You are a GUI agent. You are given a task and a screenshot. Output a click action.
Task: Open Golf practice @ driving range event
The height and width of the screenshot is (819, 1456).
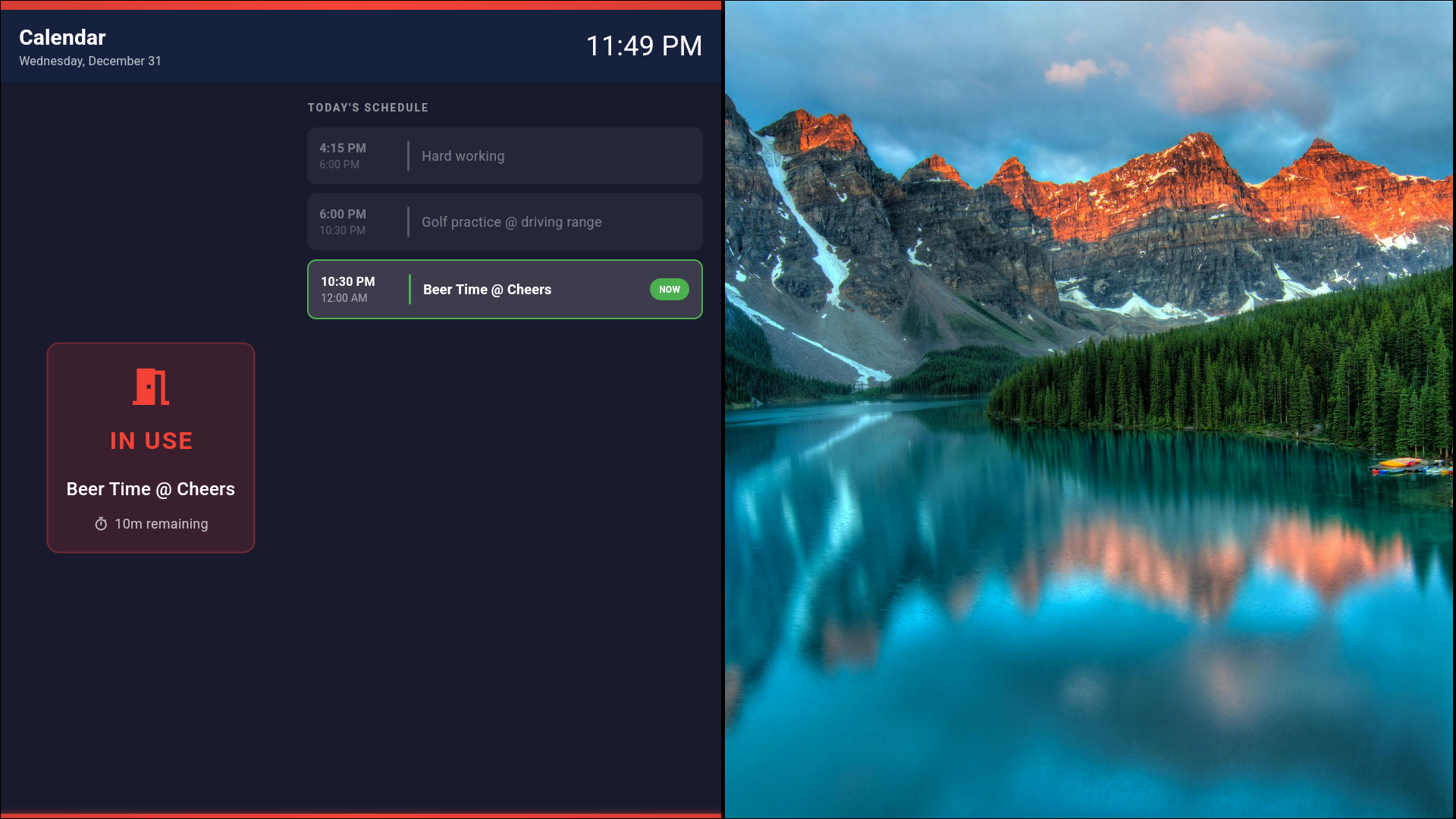point(511,222)
